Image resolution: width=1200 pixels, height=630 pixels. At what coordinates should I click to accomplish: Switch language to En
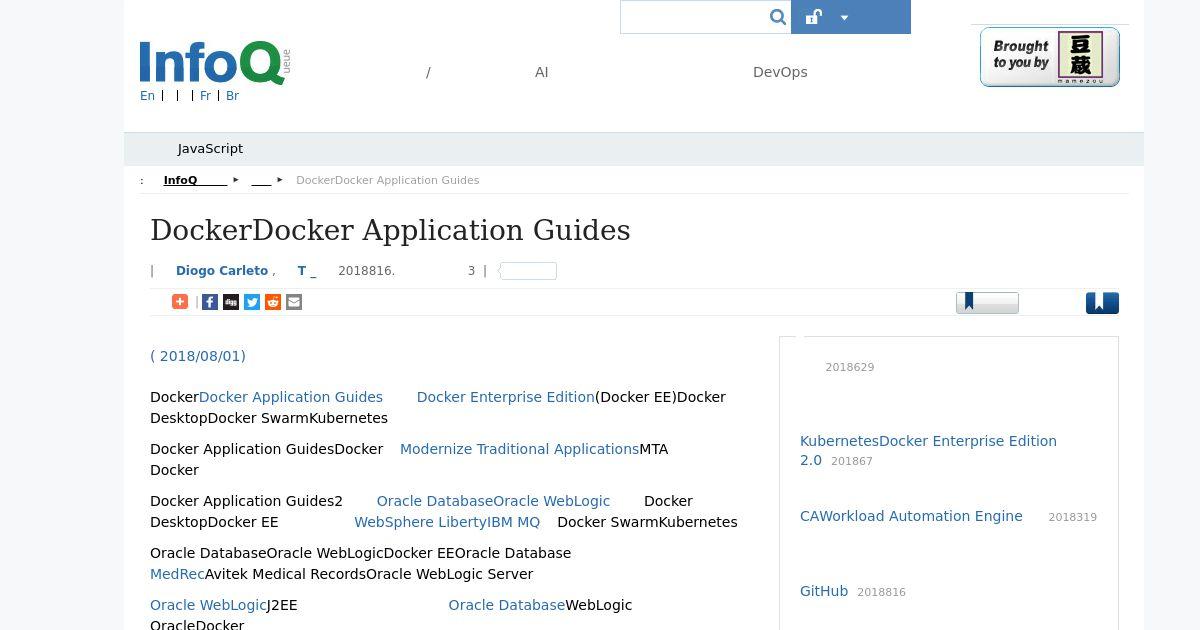click(147, 96)
